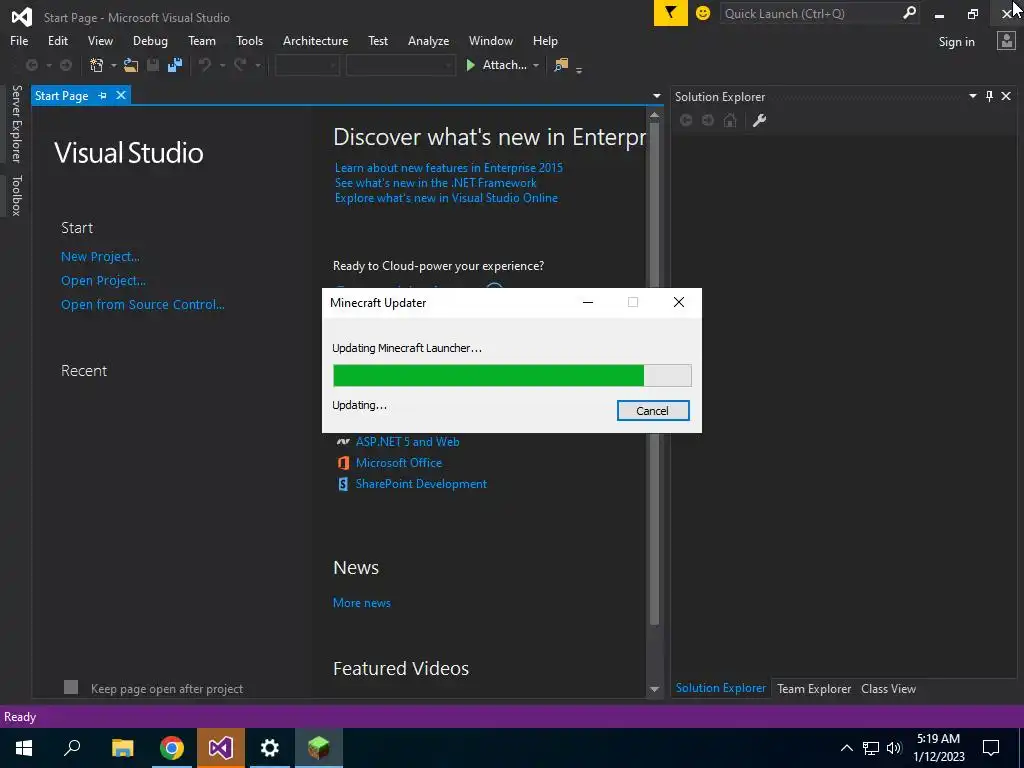1024x768 pixels.
Task: Switch to the Class View tab
Action: (x=888, y=688)
